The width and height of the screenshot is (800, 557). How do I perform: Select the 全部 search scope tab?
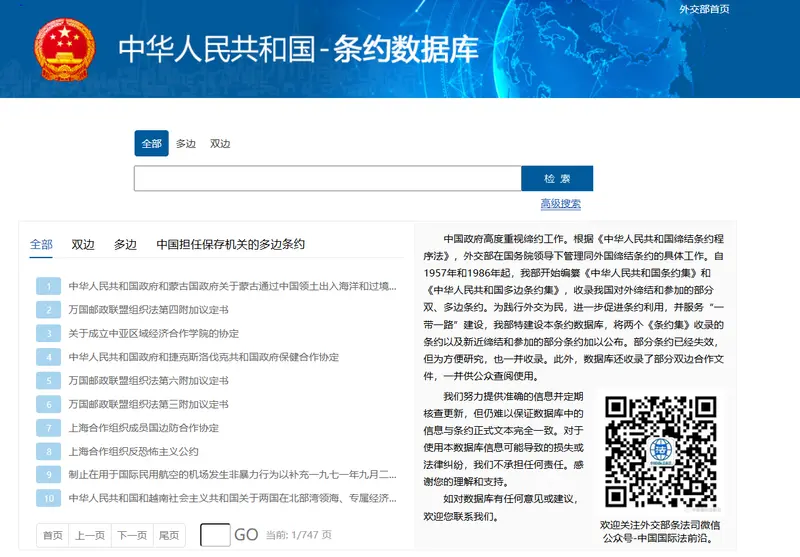(x=152, y=143)
